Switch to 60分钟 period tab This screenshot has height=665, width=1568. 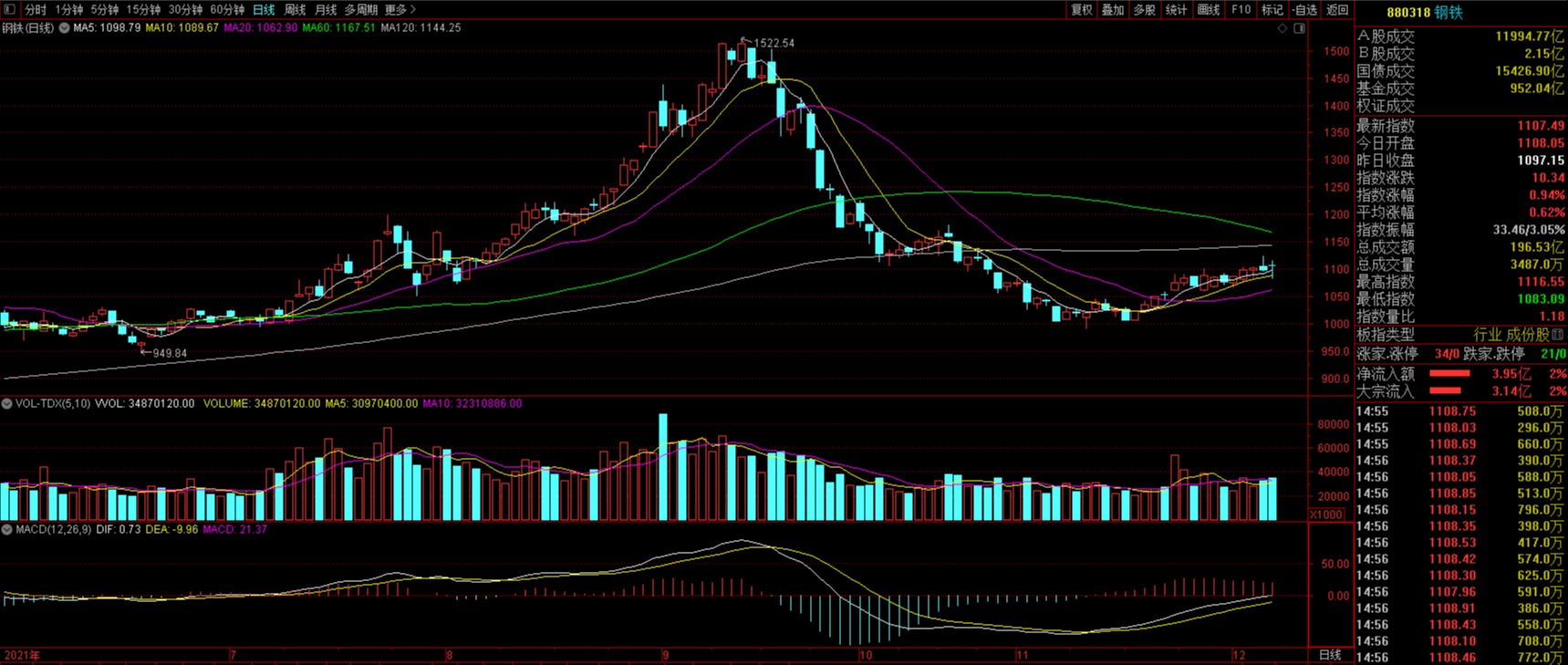[x=227, y=9]
